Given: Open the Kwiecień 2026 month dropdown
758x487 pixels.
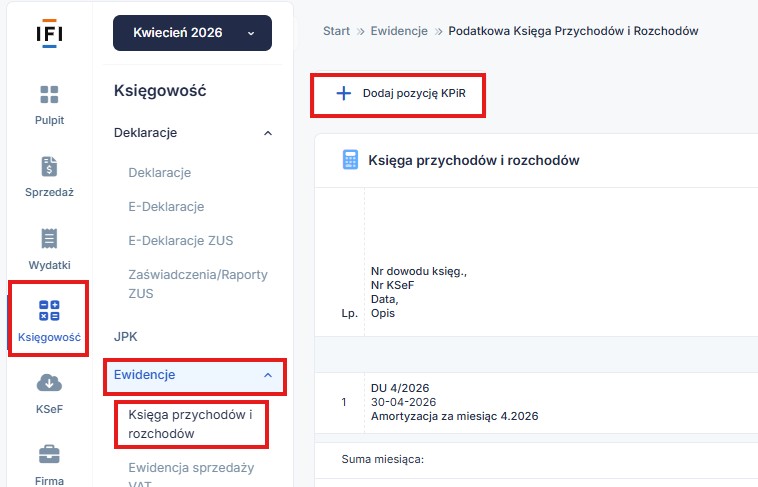Looking at the screenshot, I should (x=193, y=33).
